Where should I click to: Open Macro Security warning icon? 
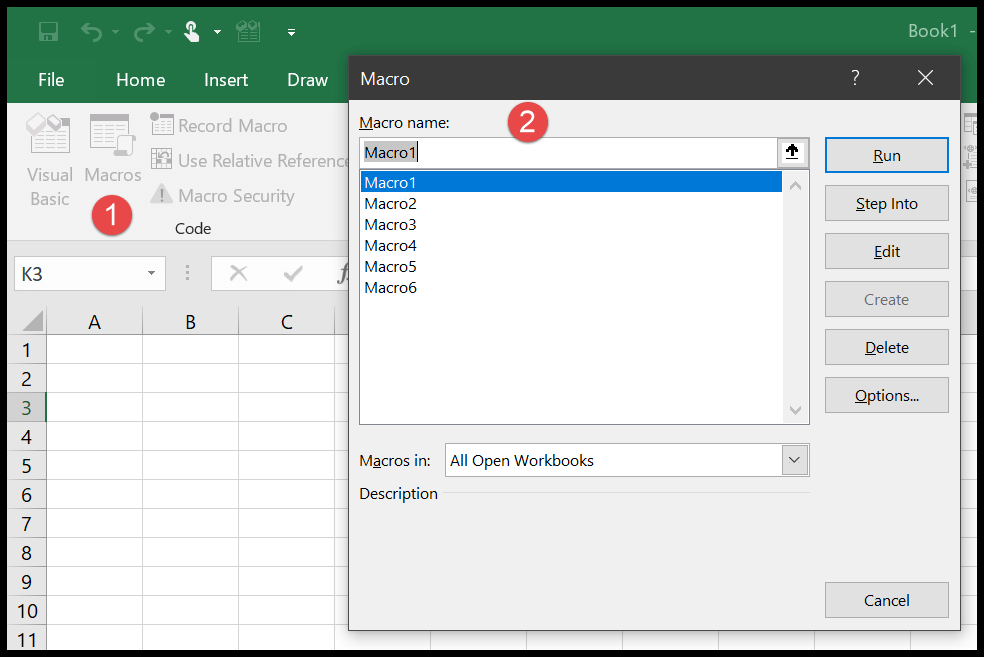162,195
